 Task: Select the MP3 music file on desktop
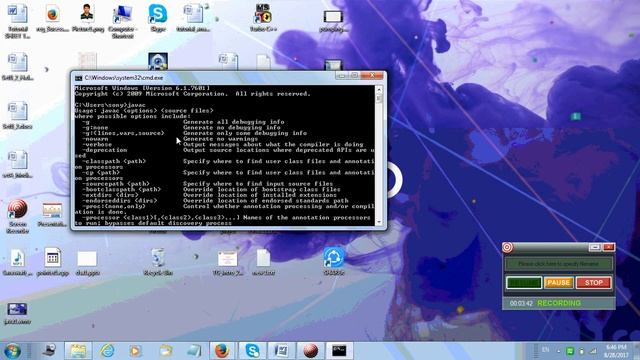(18, 261)
